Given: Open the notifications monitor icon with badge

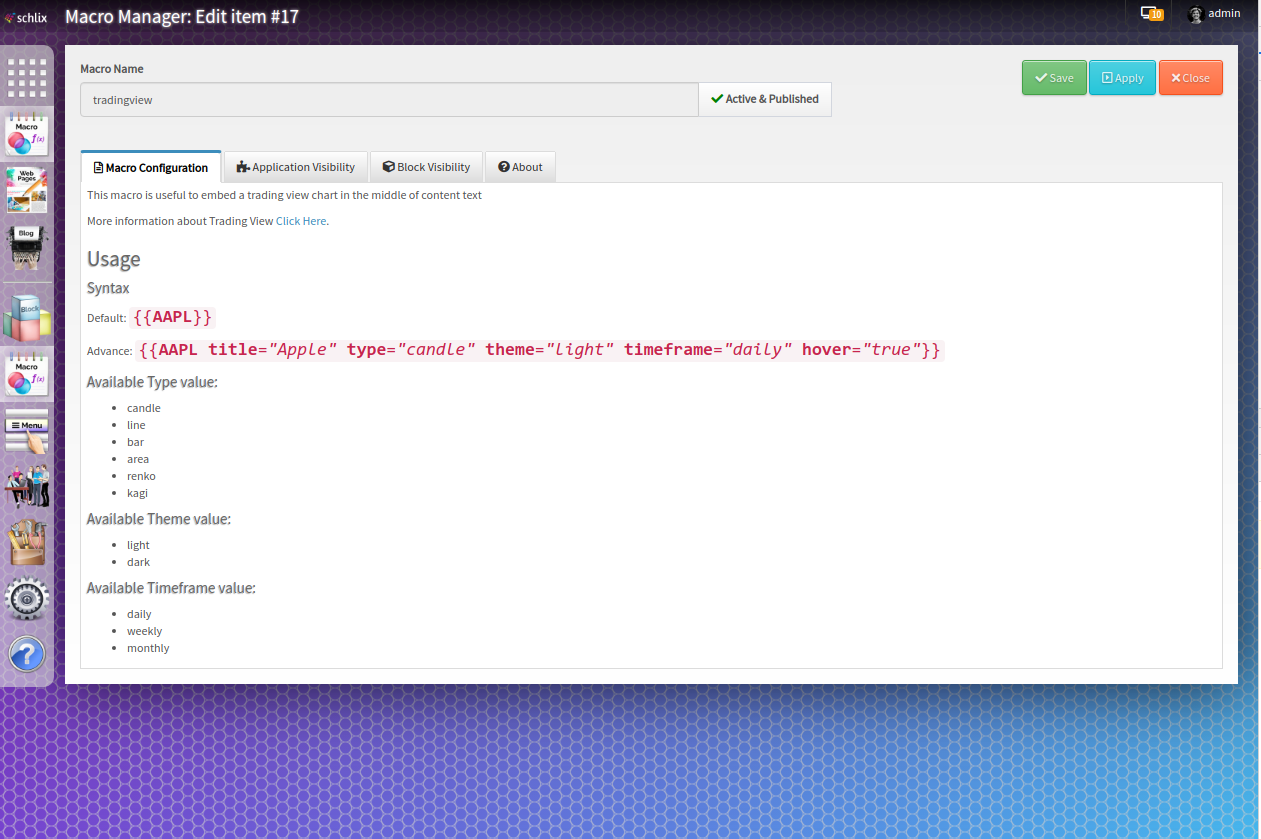Looking at the screenshot, I should 1151,14.
